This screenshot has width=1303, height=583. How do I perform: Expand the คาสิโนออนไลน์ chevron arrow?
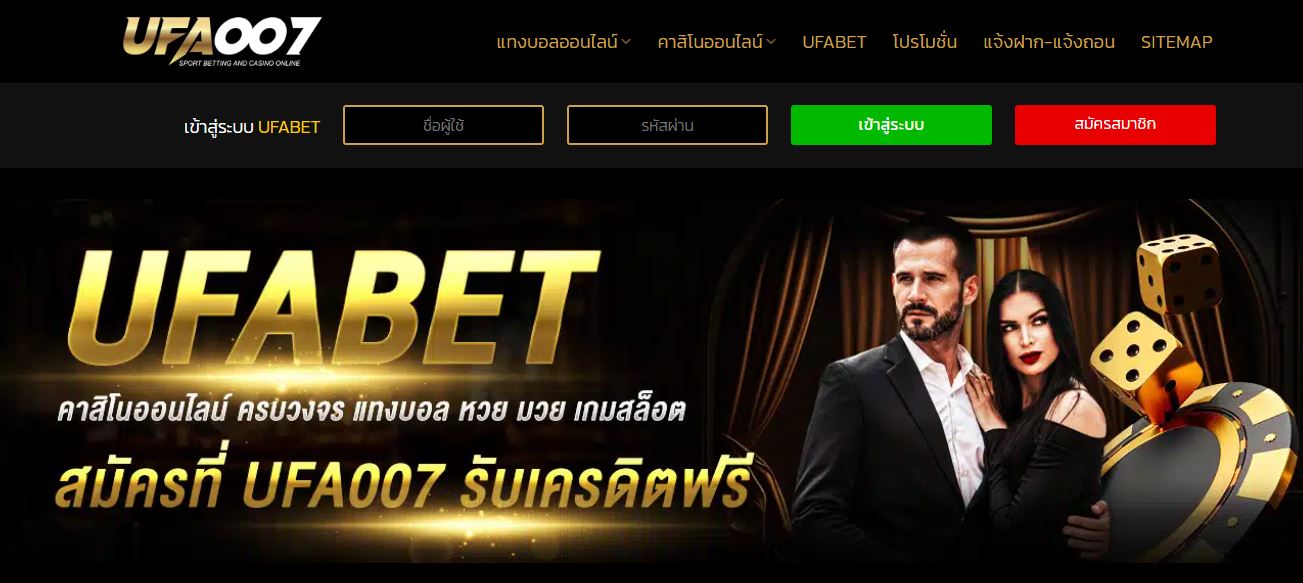point(771,42)
